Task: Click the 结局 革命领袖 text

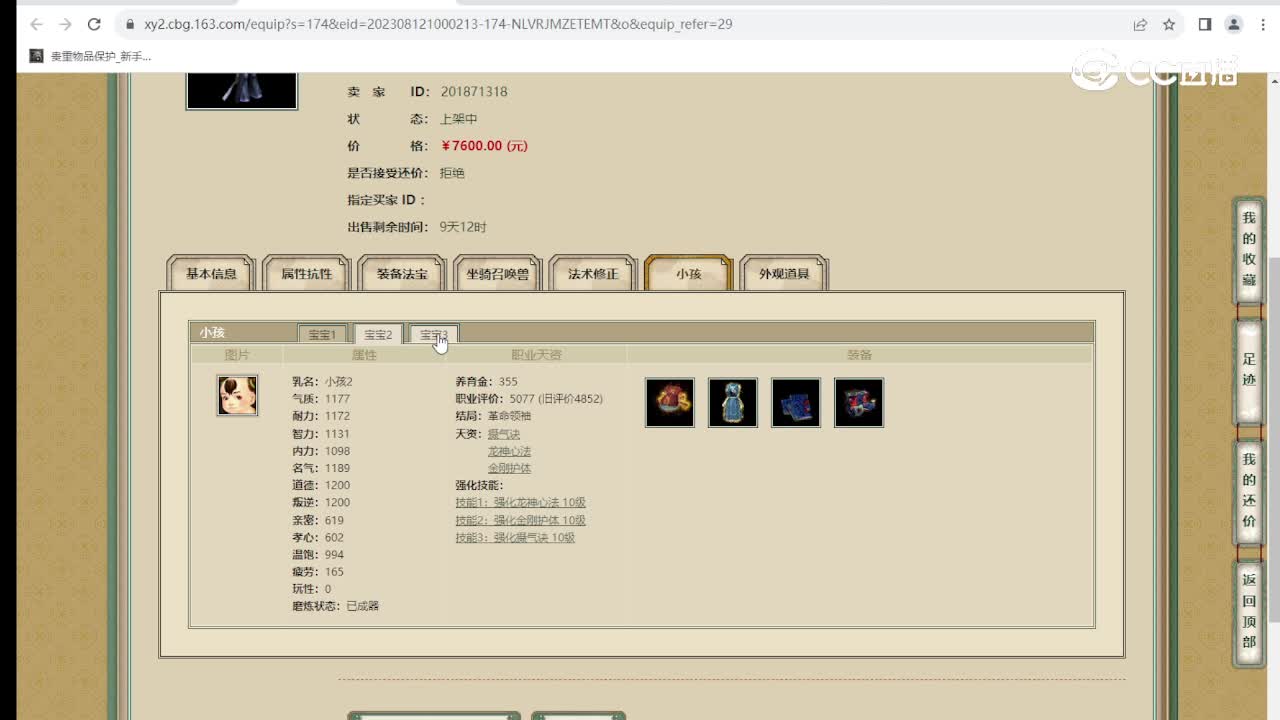Action: [x=493, y=416]
